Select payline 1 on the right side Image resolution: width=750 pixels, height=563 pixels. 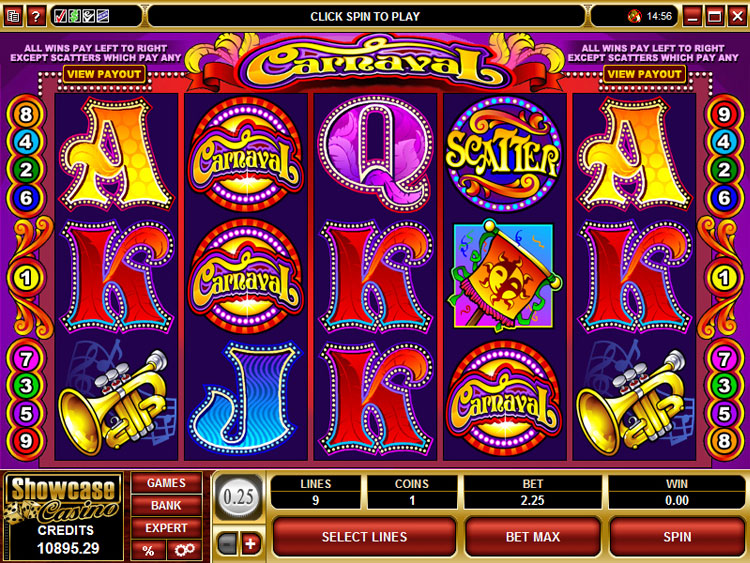724,278
